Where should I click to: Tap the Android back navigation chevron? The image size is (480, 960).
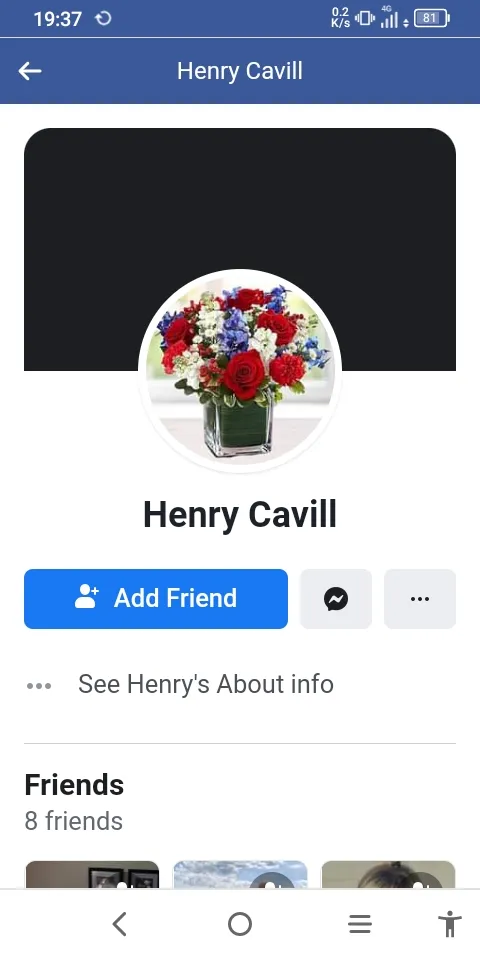(119, 924)
